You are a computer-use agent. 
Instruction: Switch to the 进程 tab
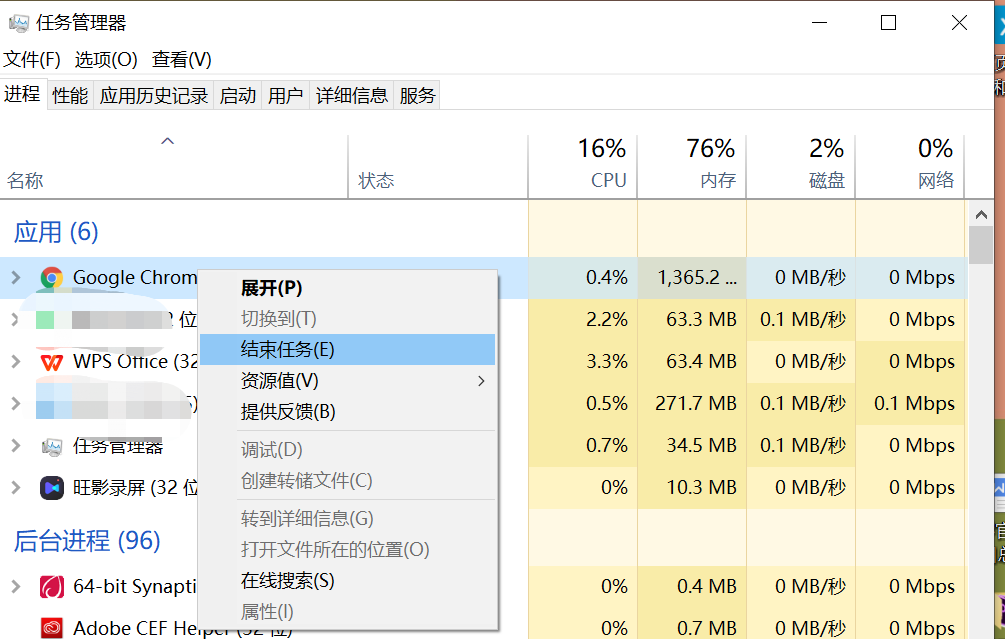[22, 94]
